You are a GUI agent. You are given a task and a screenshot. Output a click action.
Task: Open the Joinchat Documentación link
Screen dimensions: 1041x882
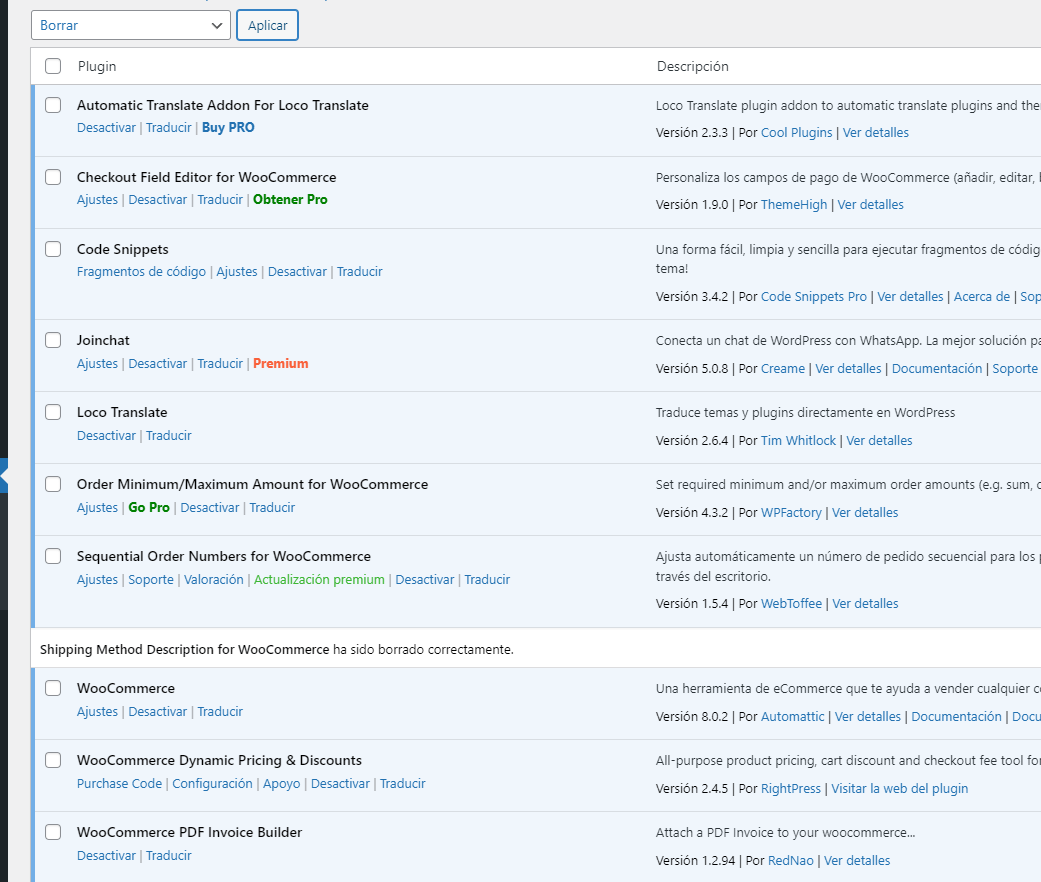(937, 368)
